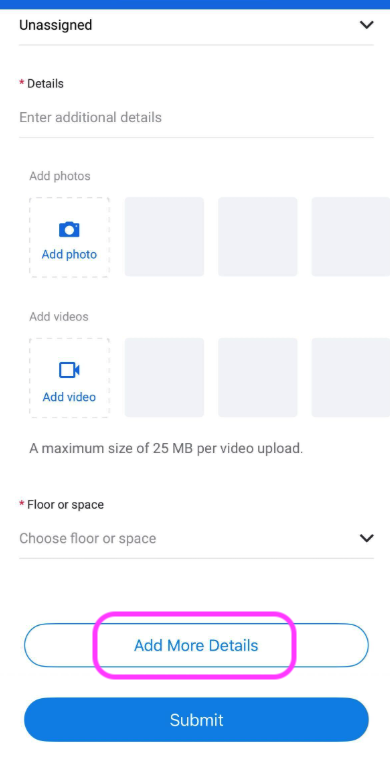Screen dimensions: 390x770
Task: Open the Choose floor or space dropdown
Action: [x=196, y=538]
